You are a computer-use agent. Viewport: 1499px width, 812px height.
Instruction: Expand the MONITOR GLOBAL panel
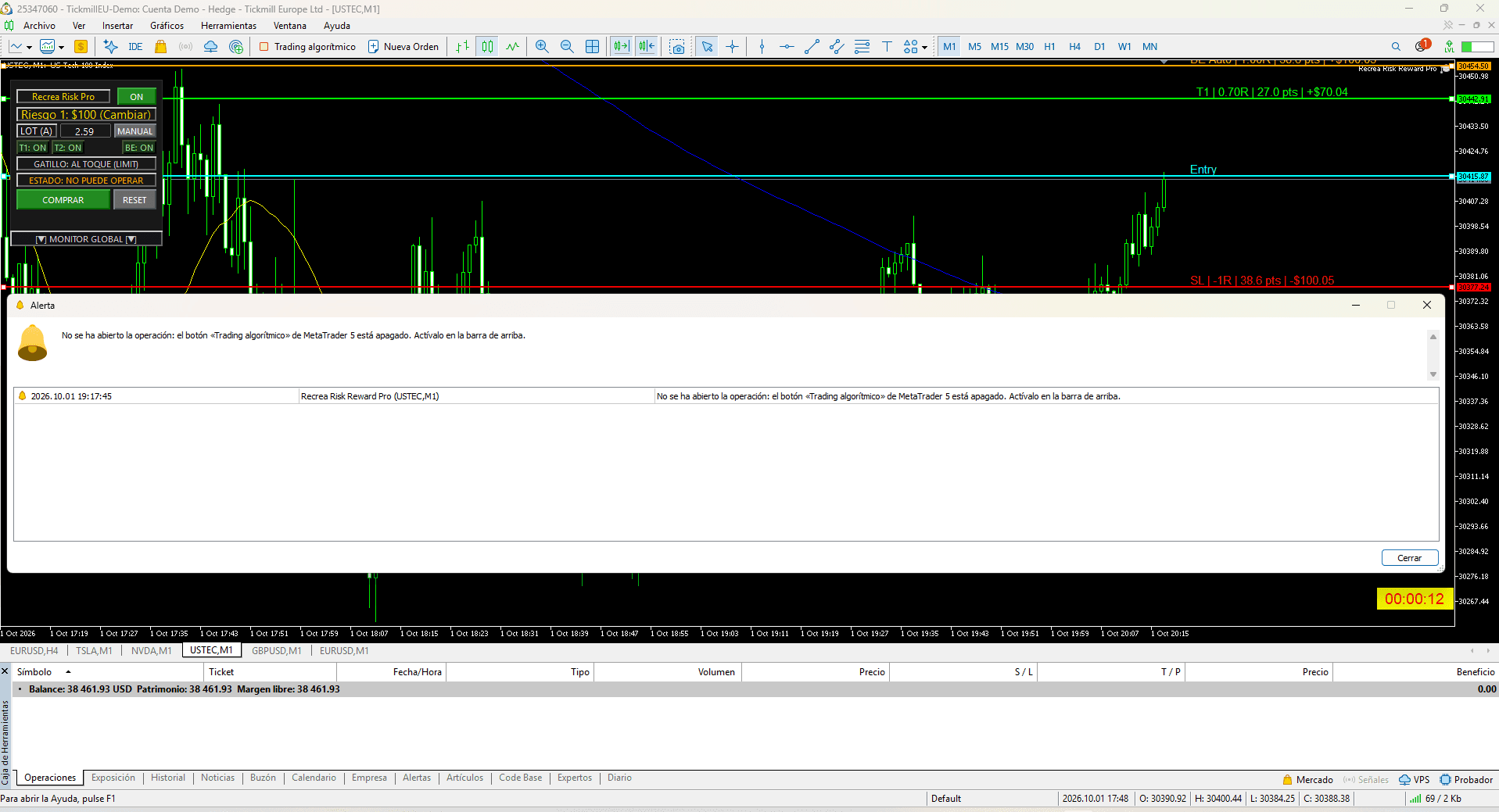click(86, 239)
